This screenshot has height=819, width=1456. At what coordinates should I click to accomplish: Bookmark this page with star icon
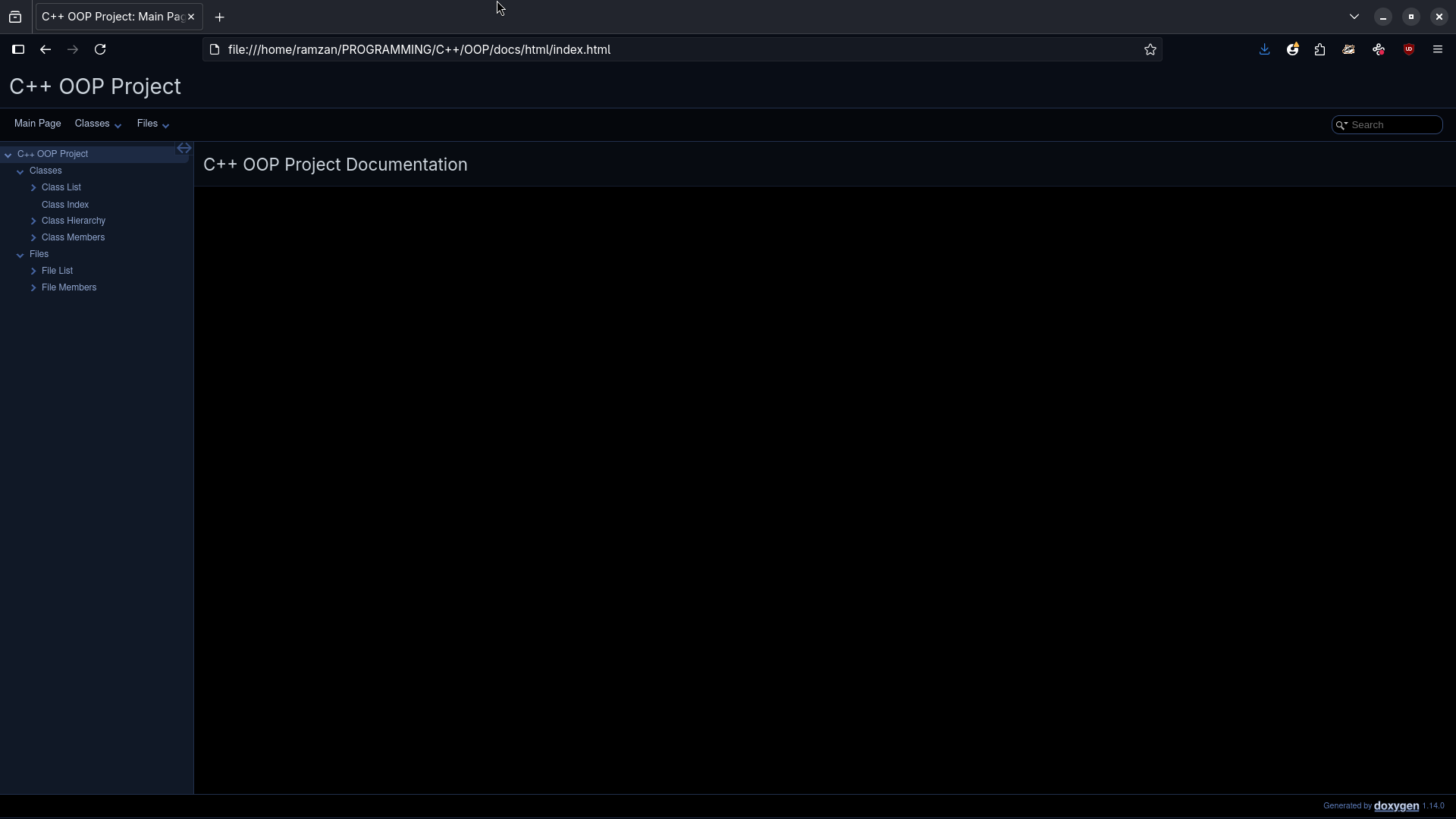pos(1150,49)
